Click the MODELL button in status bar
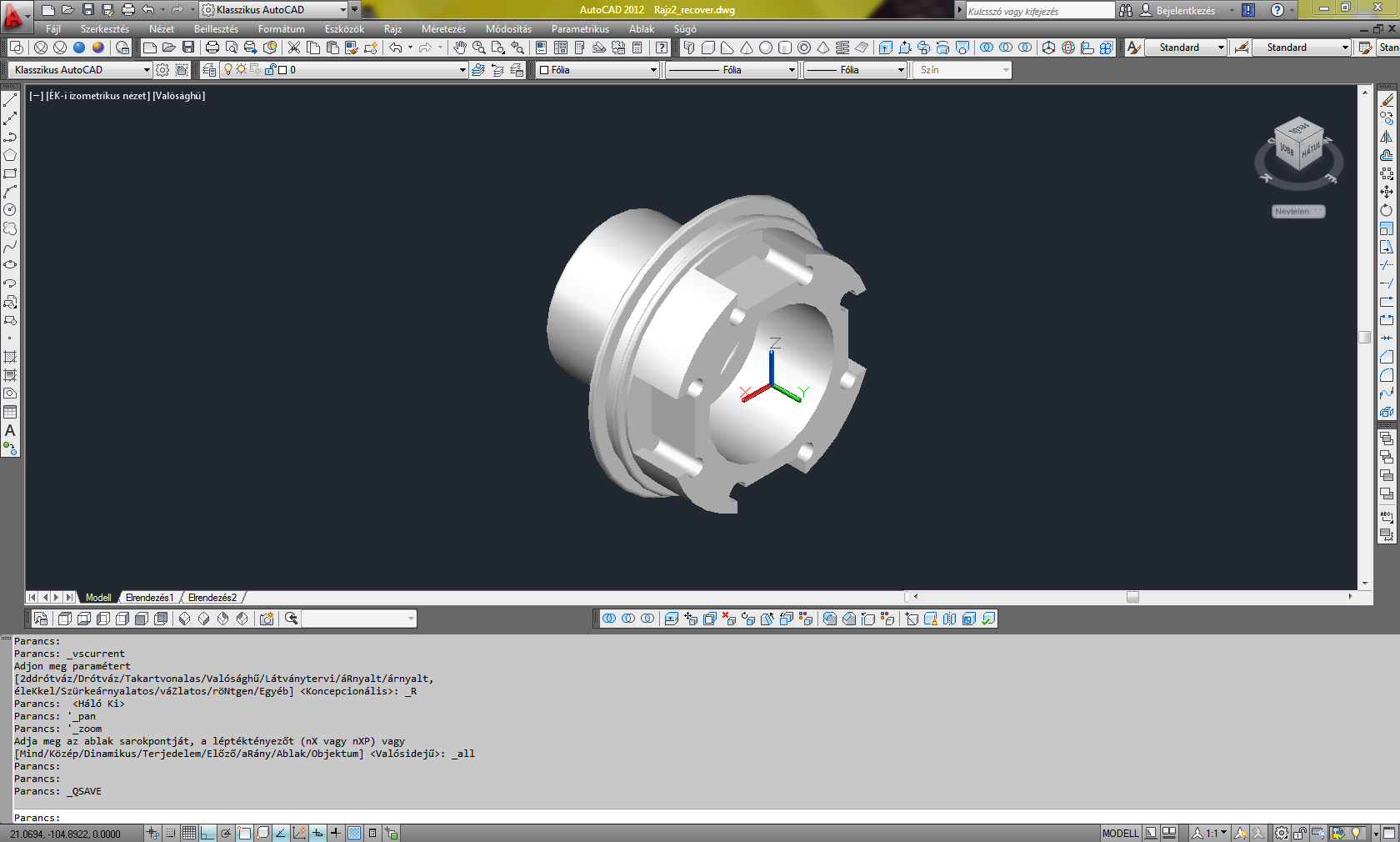The width and height of the screenshot is (1400, 842). pos(1120,833)
